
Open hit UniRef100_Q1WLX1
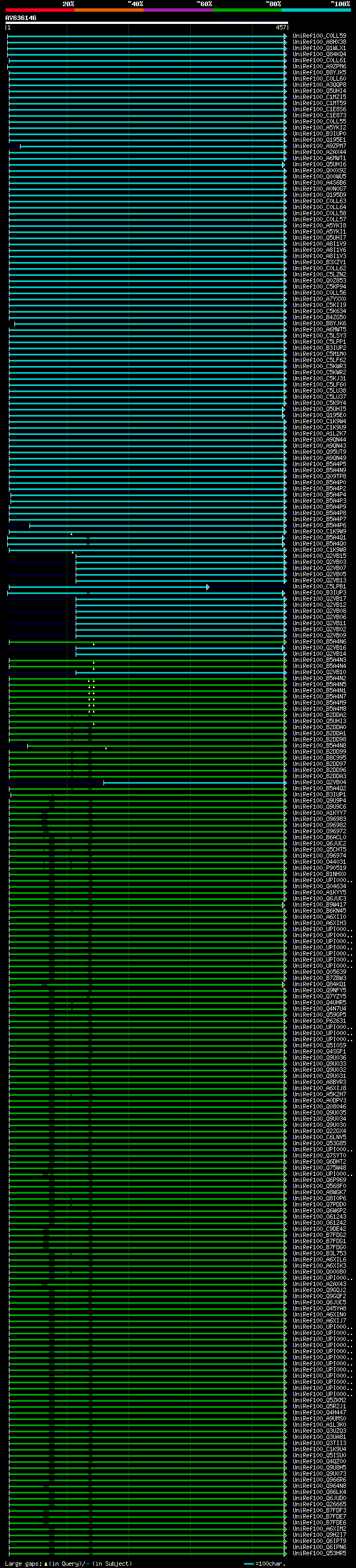click(319, 48)
